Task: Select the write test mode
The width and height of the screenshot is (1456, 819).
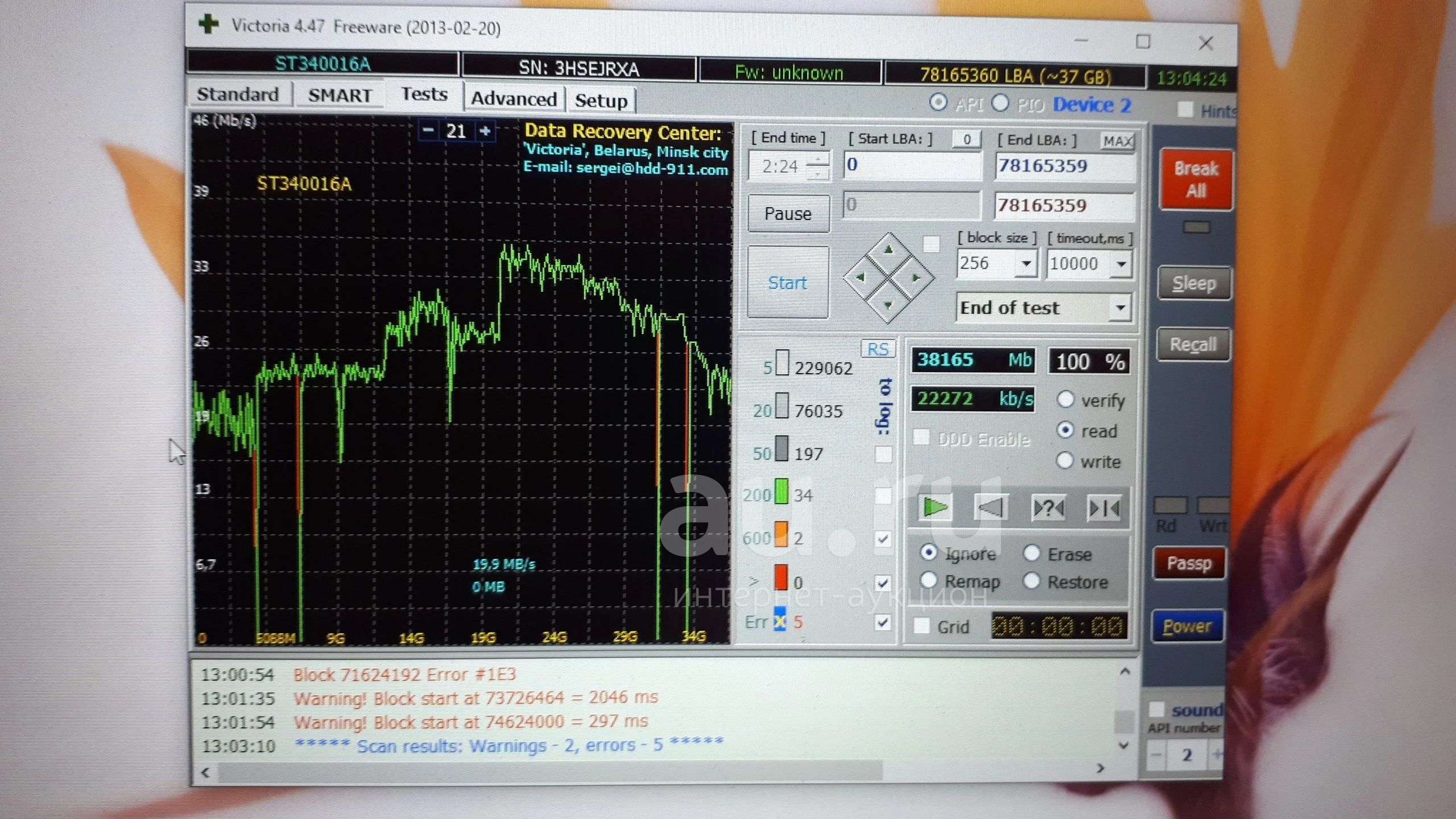Action: coord(1064,460)
